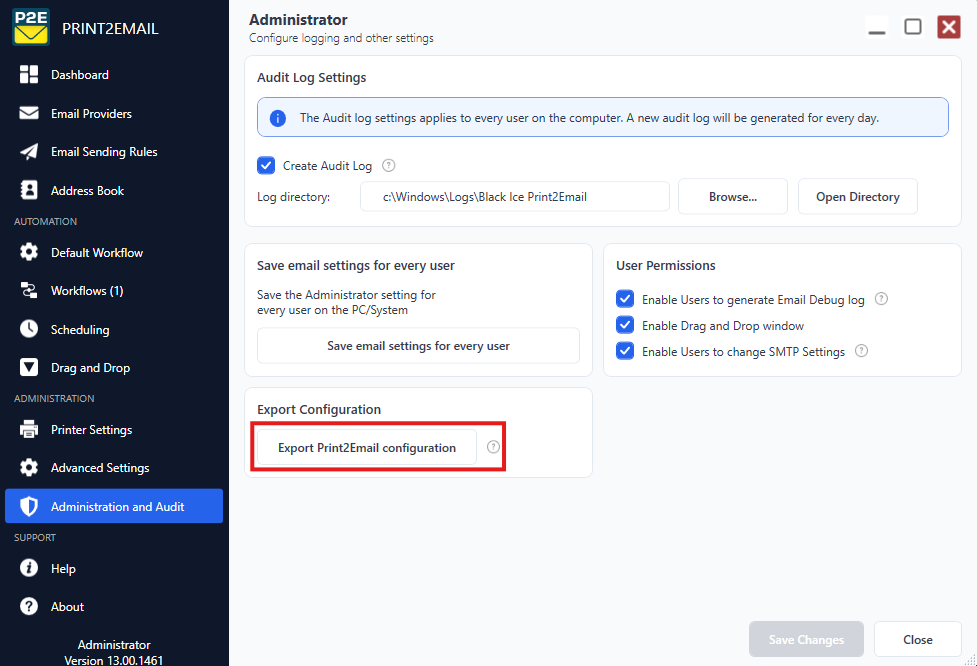Click the Administration and Audit shield icon
The image size is (977, 666).
(29, 507)
